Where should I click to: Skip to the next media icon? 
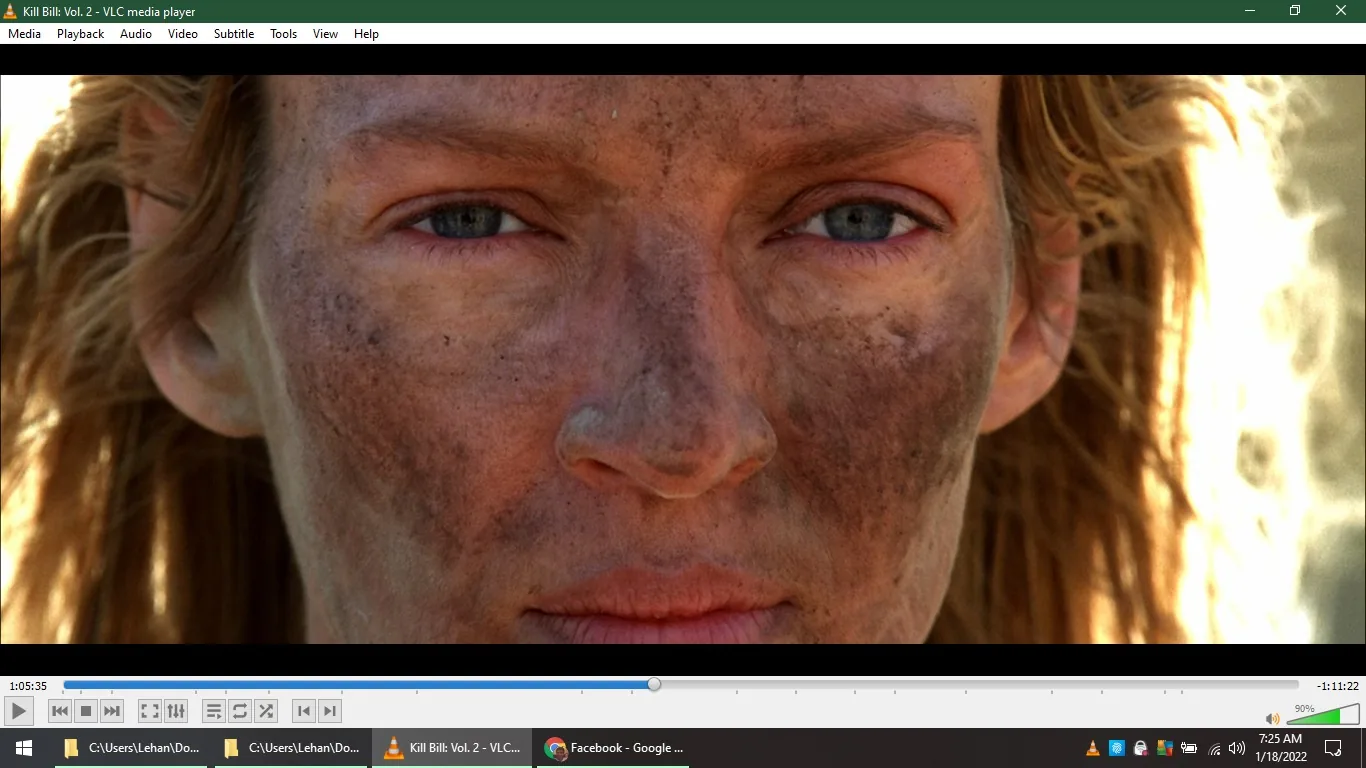click(x=111, y=711)
